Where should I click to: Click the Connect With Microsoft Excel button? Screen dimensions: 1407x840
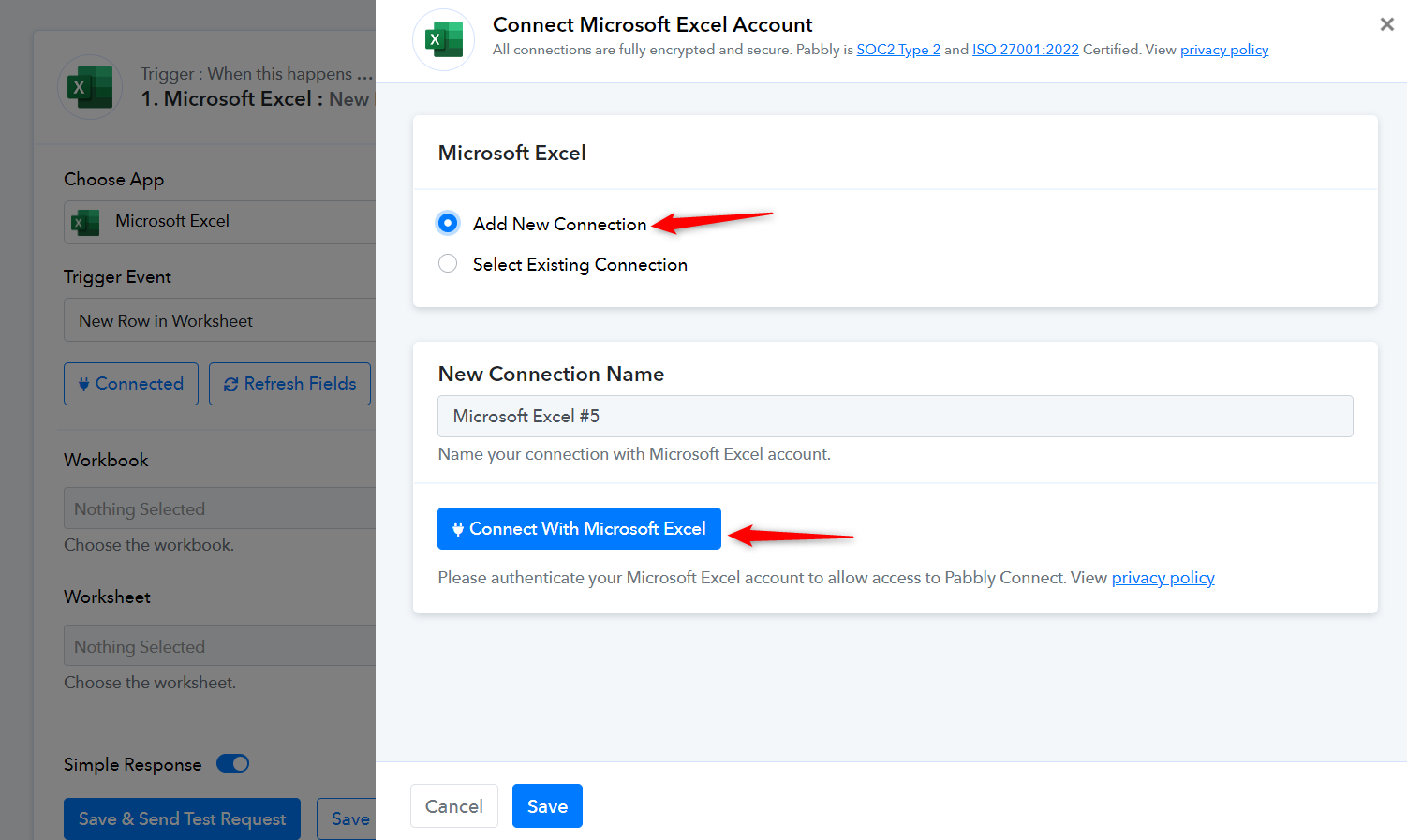click(x=579, y=528)
